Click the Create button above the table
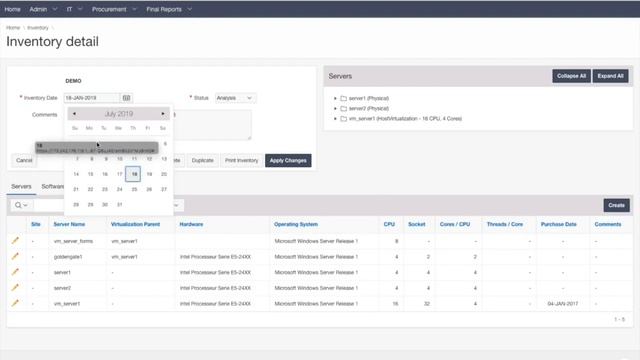This screenshot has height=360, width=640. click(x=616, y=205)
